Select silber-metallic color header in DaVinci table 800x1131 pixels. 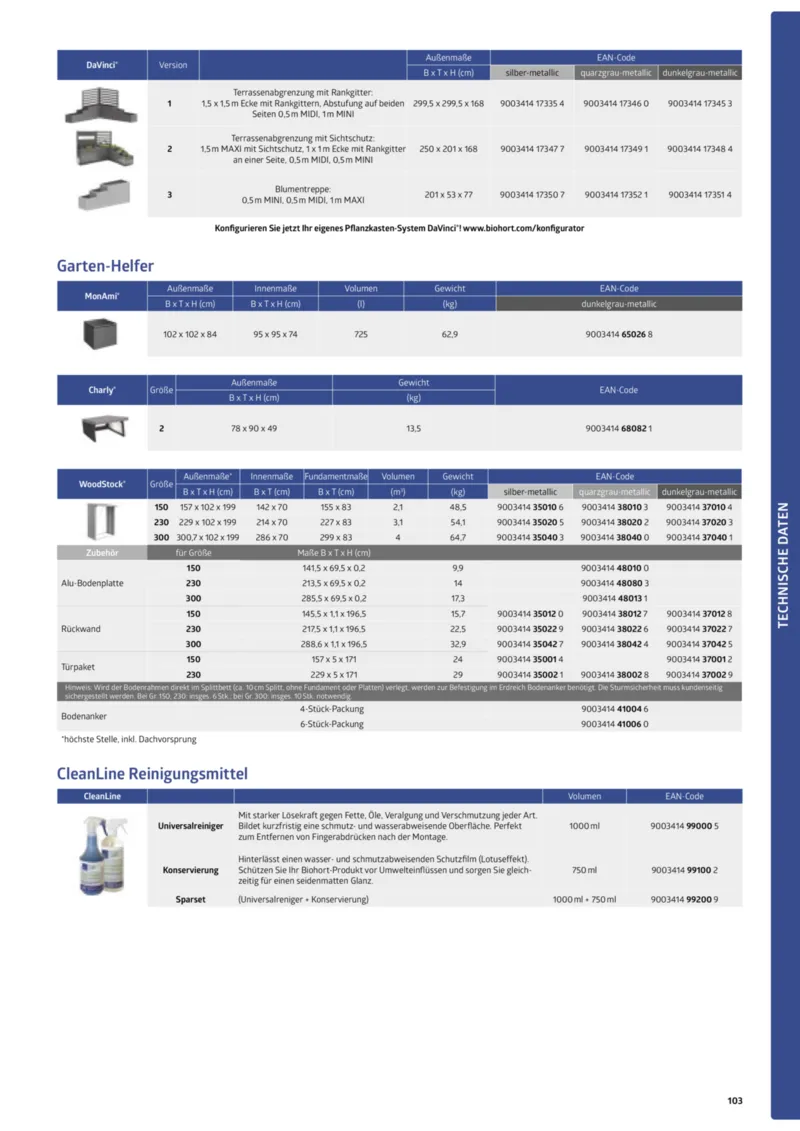pyautogui.click(x=532, y=73)
